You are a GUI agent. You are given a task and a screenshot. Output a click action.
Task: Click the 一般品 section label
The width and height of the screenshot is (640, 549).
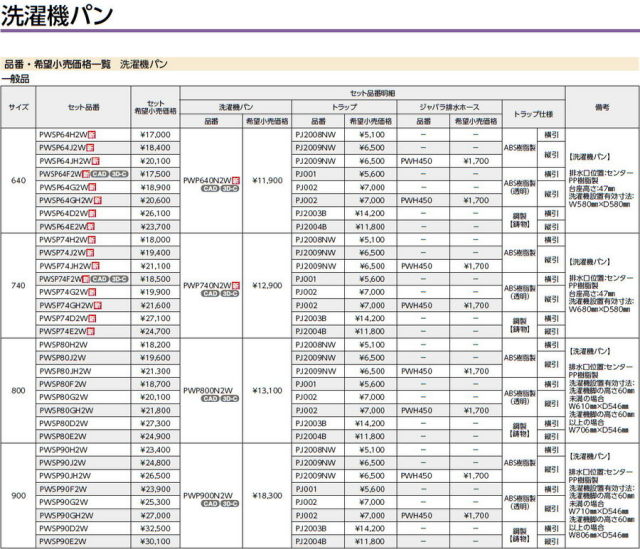tap(16, 79)
